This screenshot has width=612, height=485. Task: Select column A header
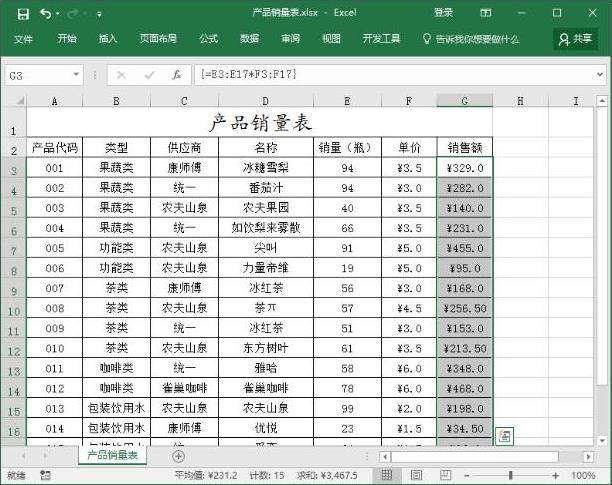click(54, 101)
